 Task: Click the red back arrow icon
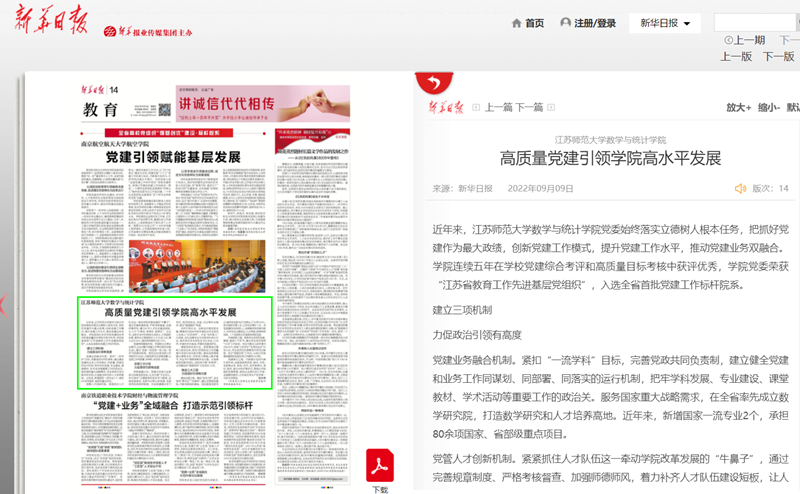tap(429, 82)
